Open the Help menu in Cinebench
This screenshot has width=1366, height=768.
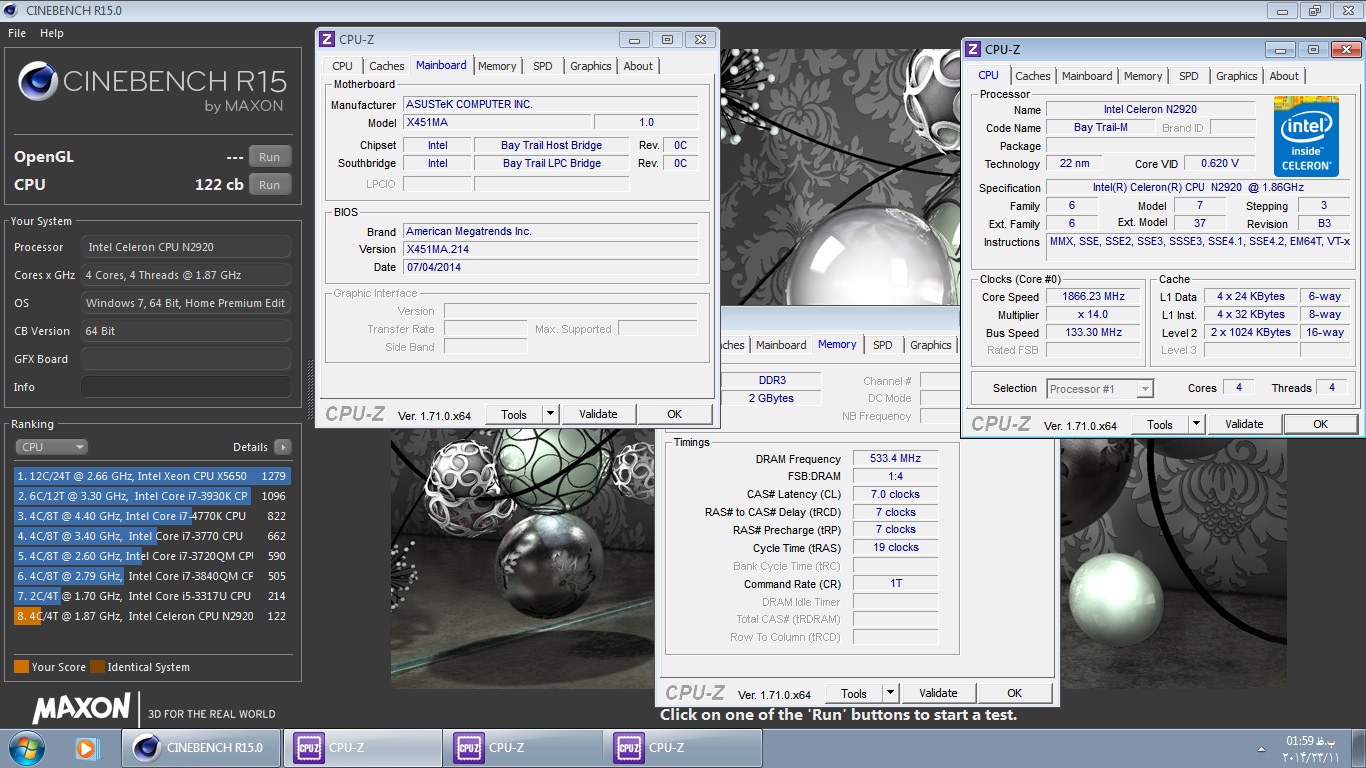point(52,33)
